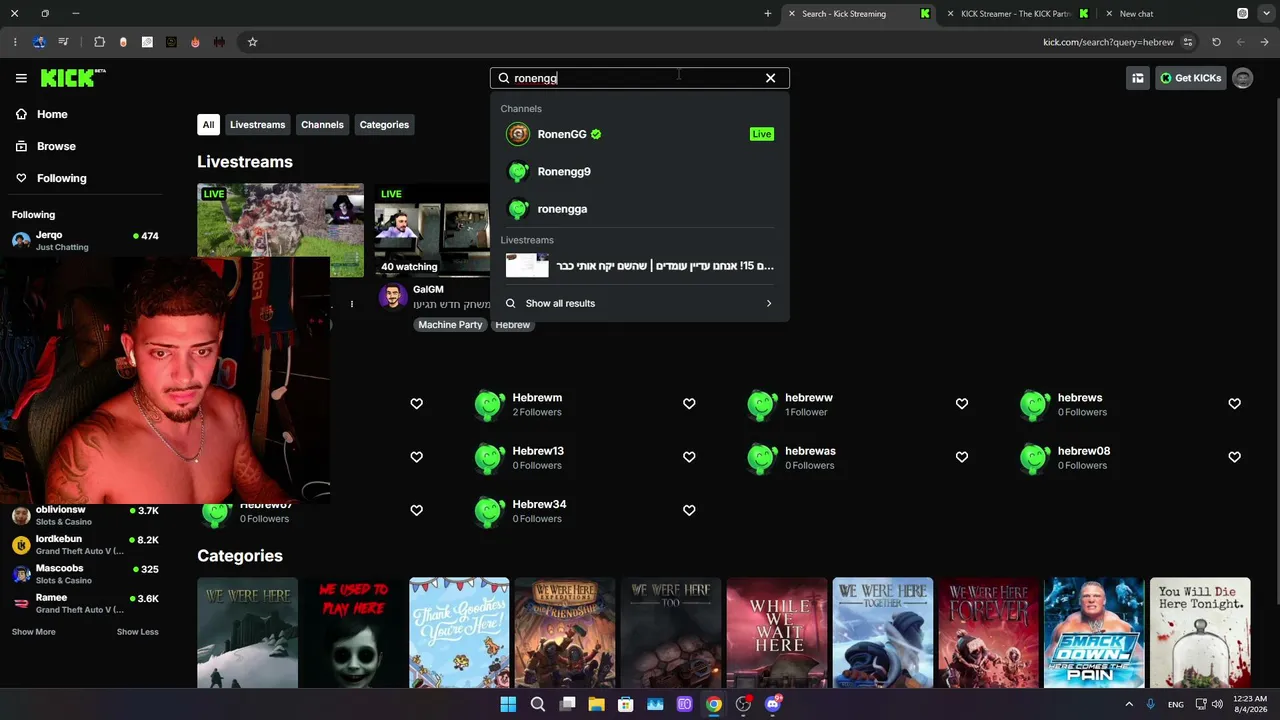Open the browser three-dot menu
Image resolution: width=1280 pixels, height=720 pixels.
[x=14, y=42]
